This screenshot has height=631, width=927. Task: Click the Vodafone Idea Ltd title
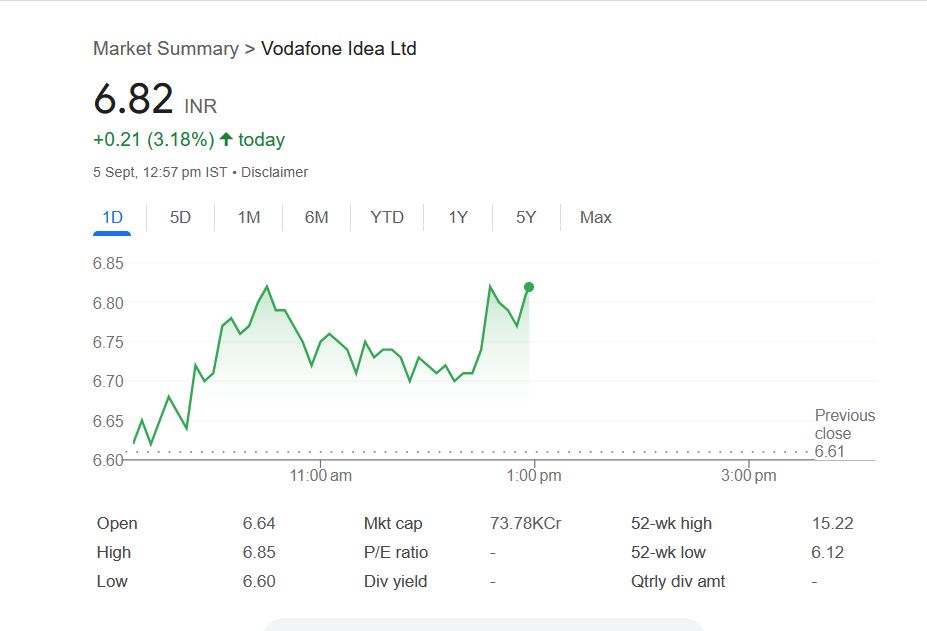[338, 48]
